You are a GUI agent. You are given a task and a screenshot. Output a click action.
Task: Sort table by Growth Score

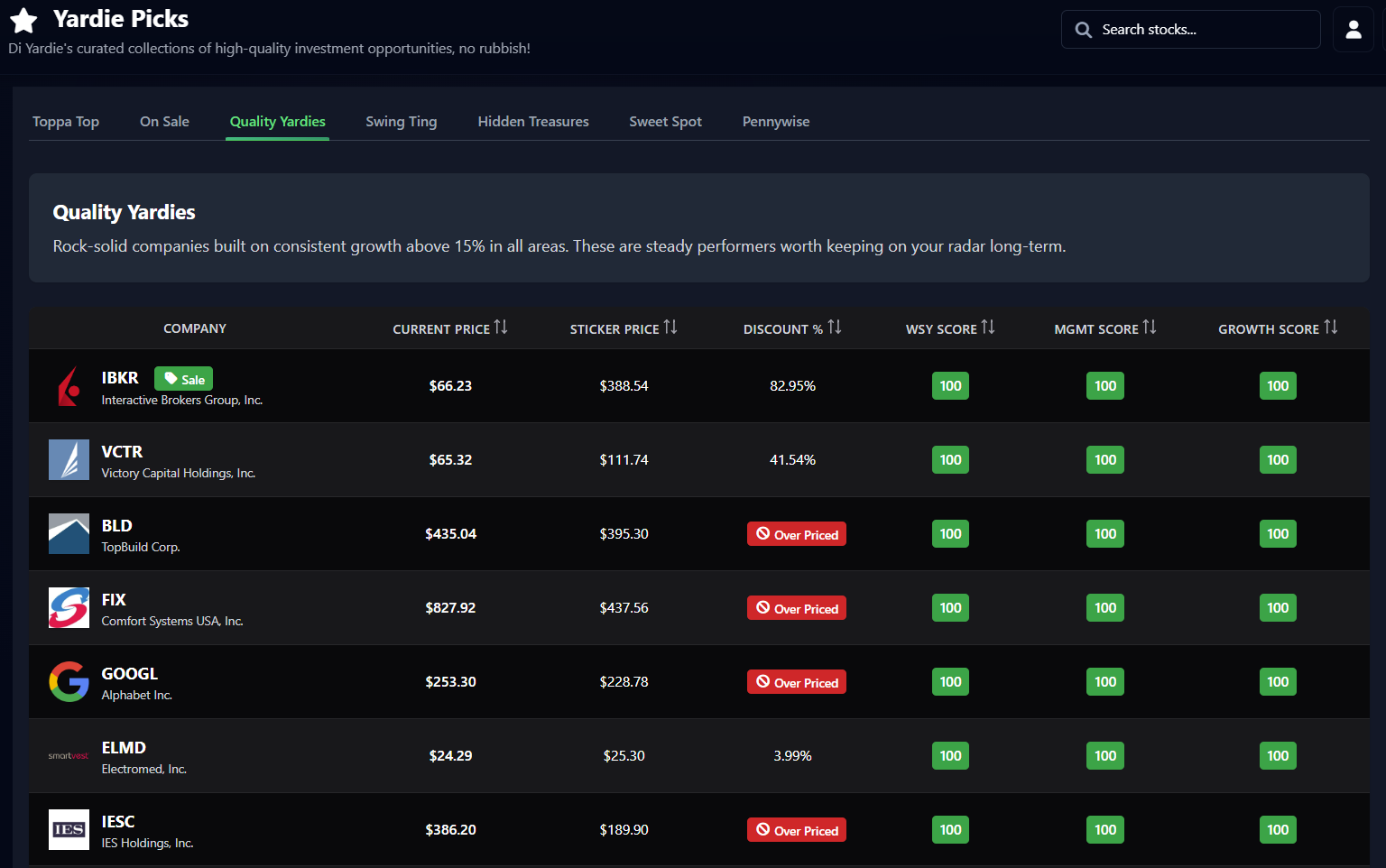coord(1278,328)
